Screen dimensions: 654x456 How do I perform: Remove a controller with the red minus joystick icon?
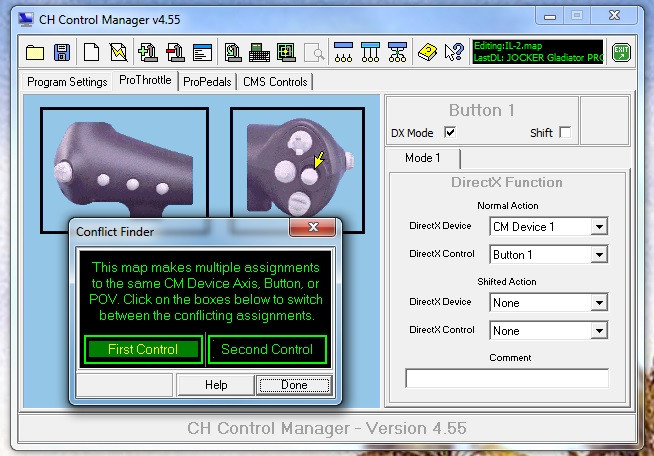pyautogui.click(x=175, y=53)
